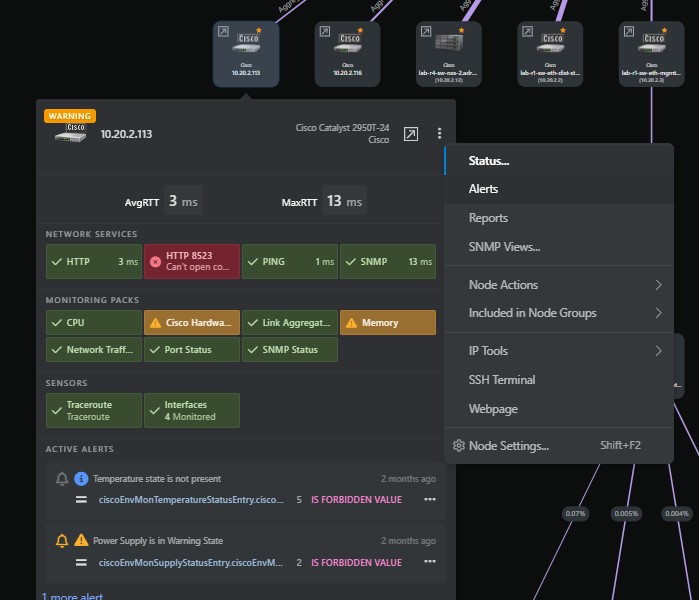This screenshot has width=699, height=600.
Task: Click the bell icon on Power Supply alert
Action: [x=62, y=541]
